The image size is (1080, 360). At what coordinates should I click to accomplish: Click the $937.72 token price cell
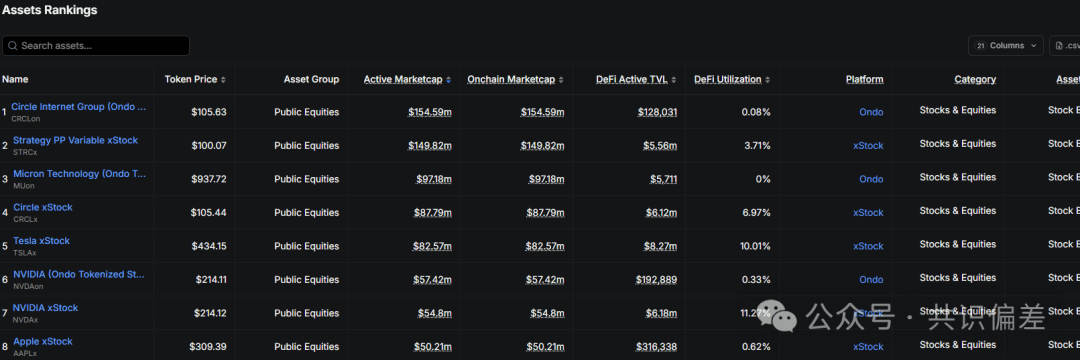[209, 179]
